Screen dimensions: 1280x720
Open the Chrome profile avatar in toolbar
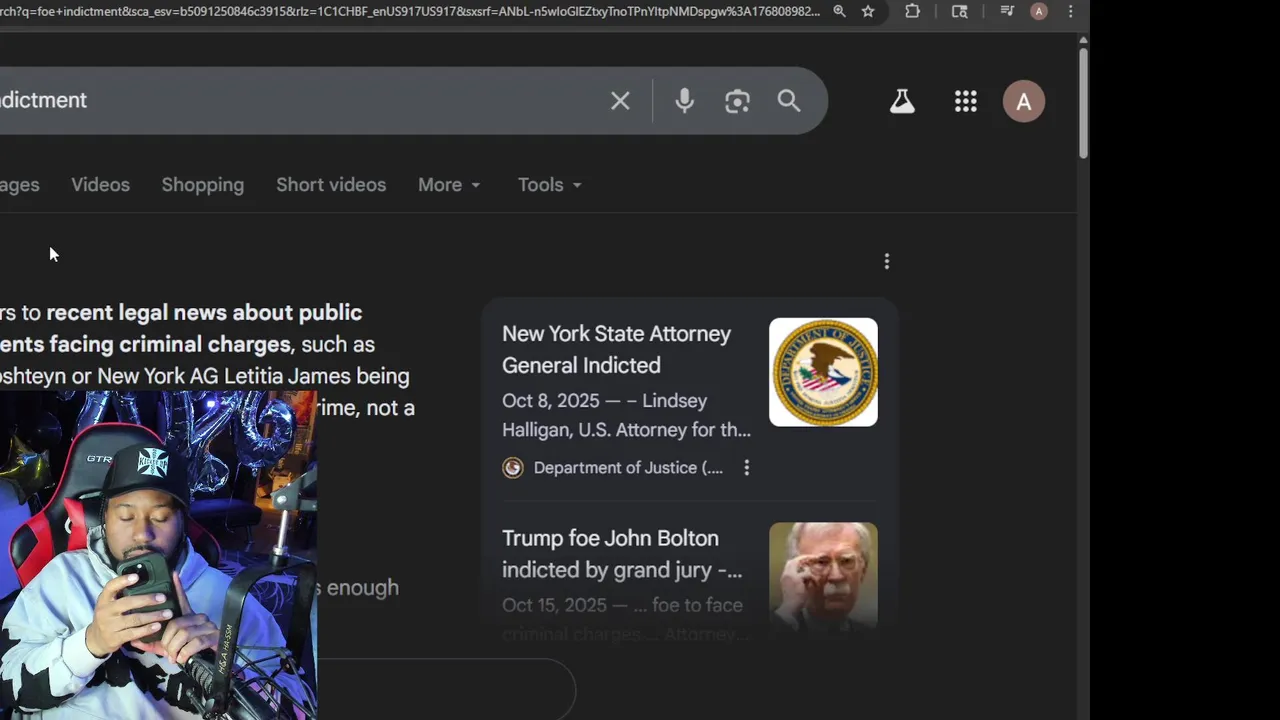click(1039, 11)
